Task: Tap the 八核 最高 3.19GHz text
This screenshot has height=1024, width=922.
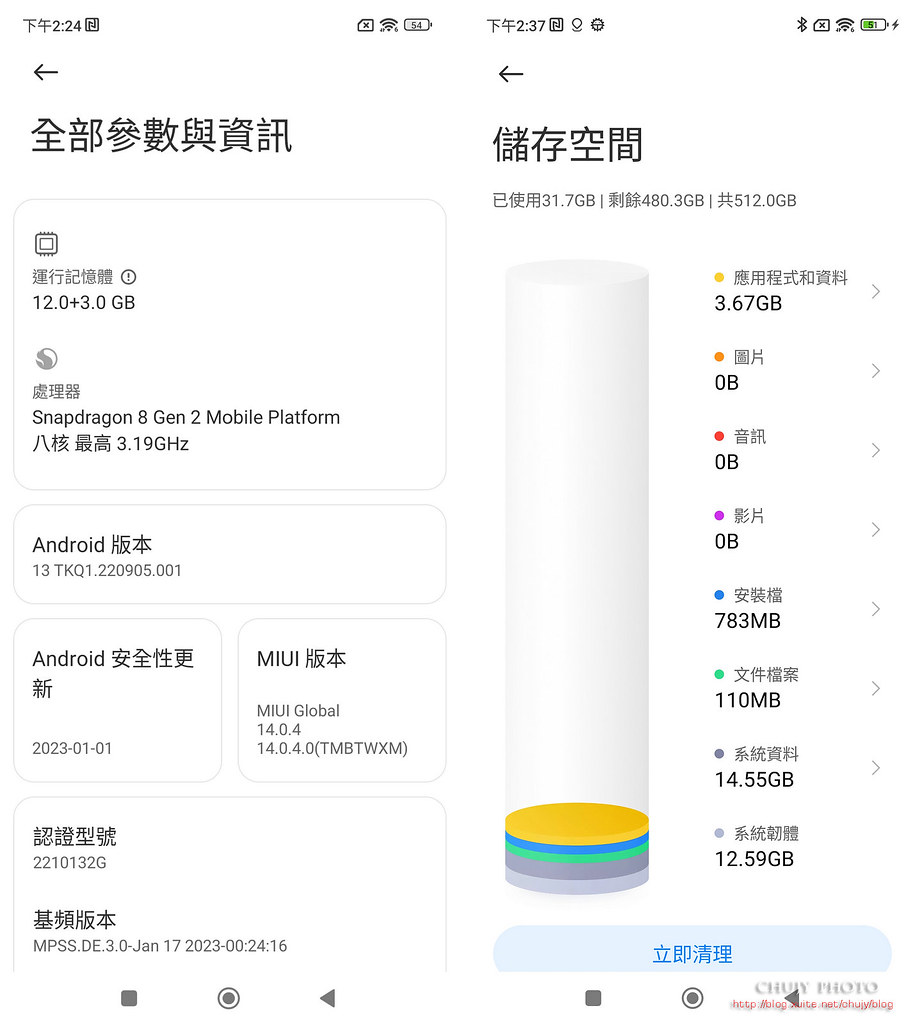Action: pos(110,444)
